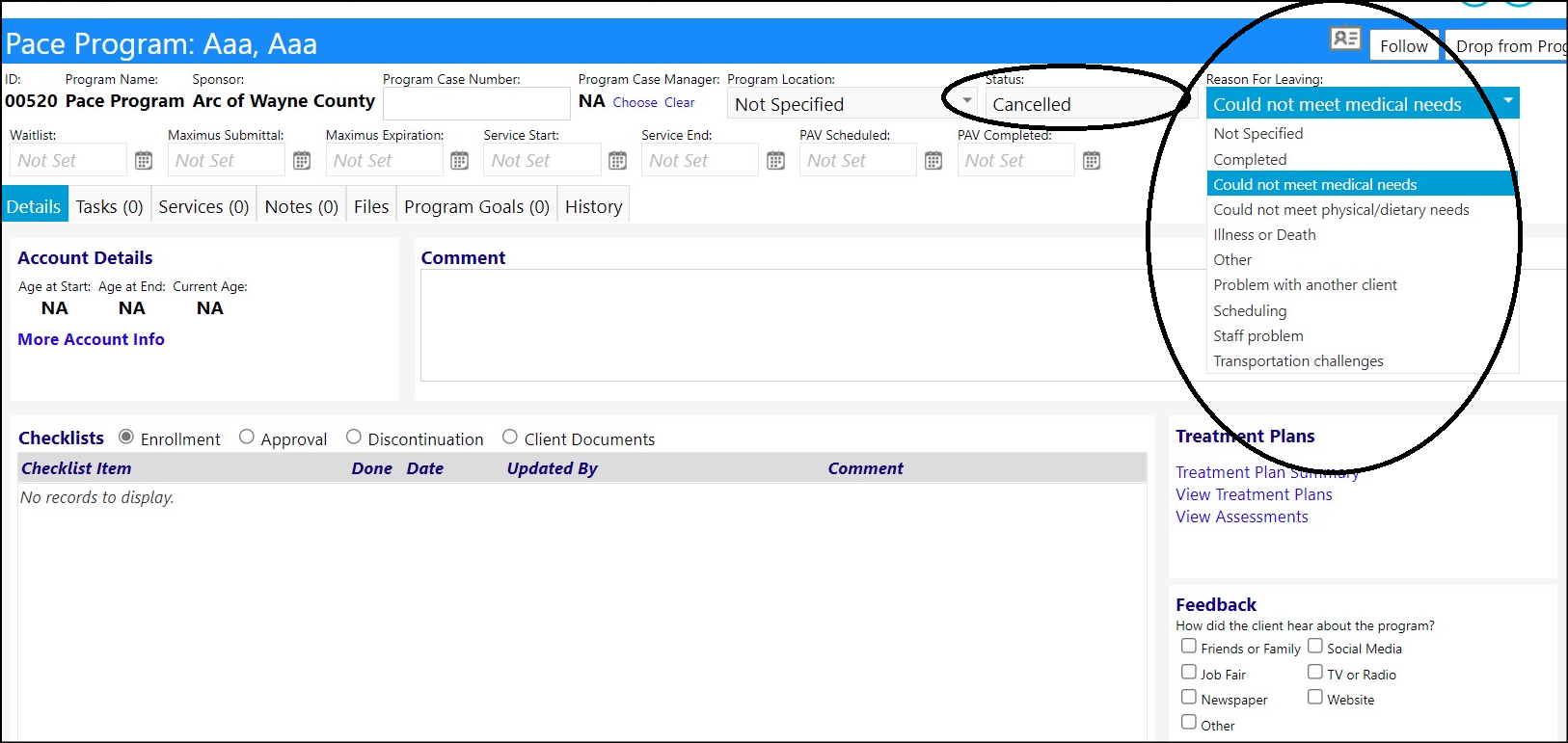1568x743 pixels.
Task: Switch to the Notes (0) tab
Action: point(301,206)
